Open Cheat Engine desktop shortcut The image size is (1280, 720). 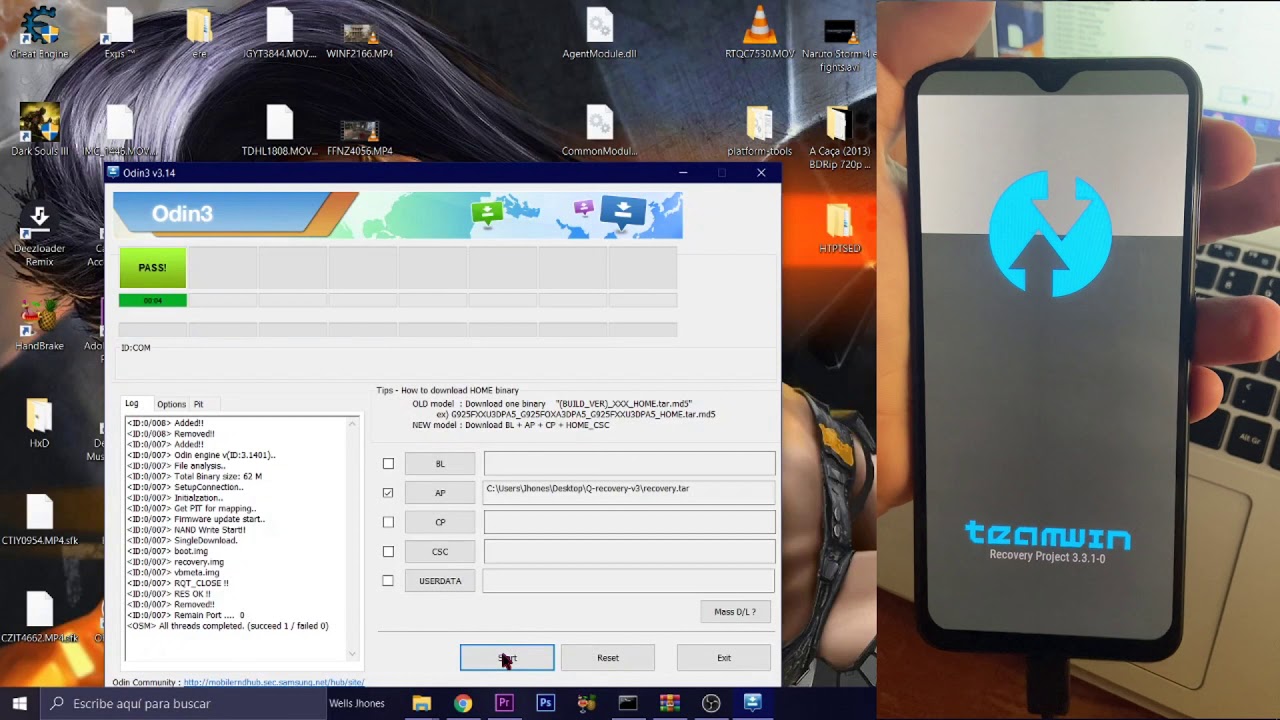click(x=39, y=33)
